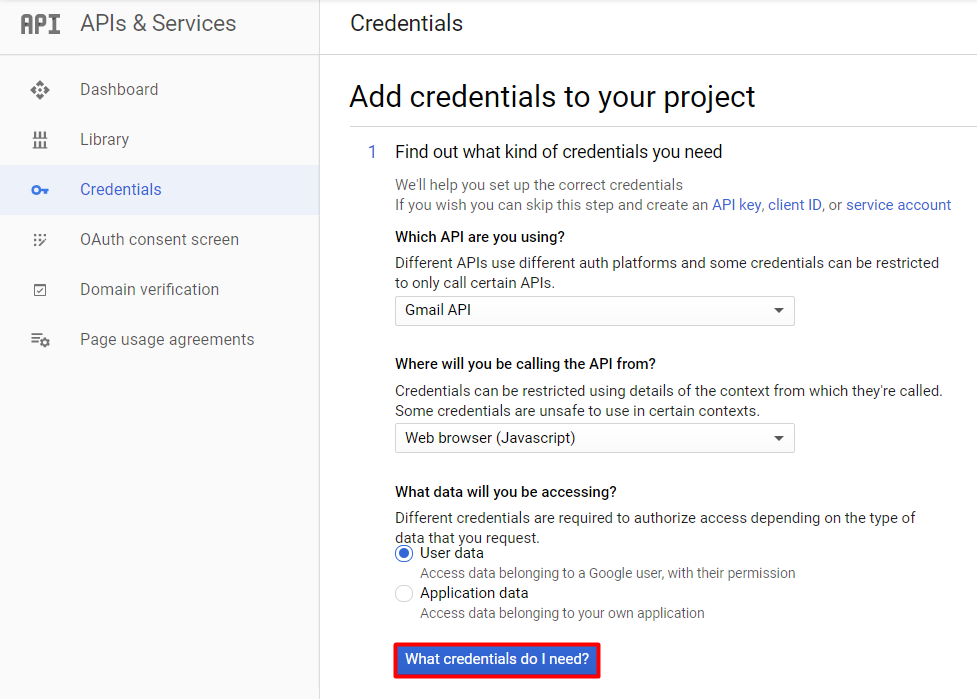Open the Library section icon
The image size is (977, 699).
pyautogui.click(x=40, y=139)
